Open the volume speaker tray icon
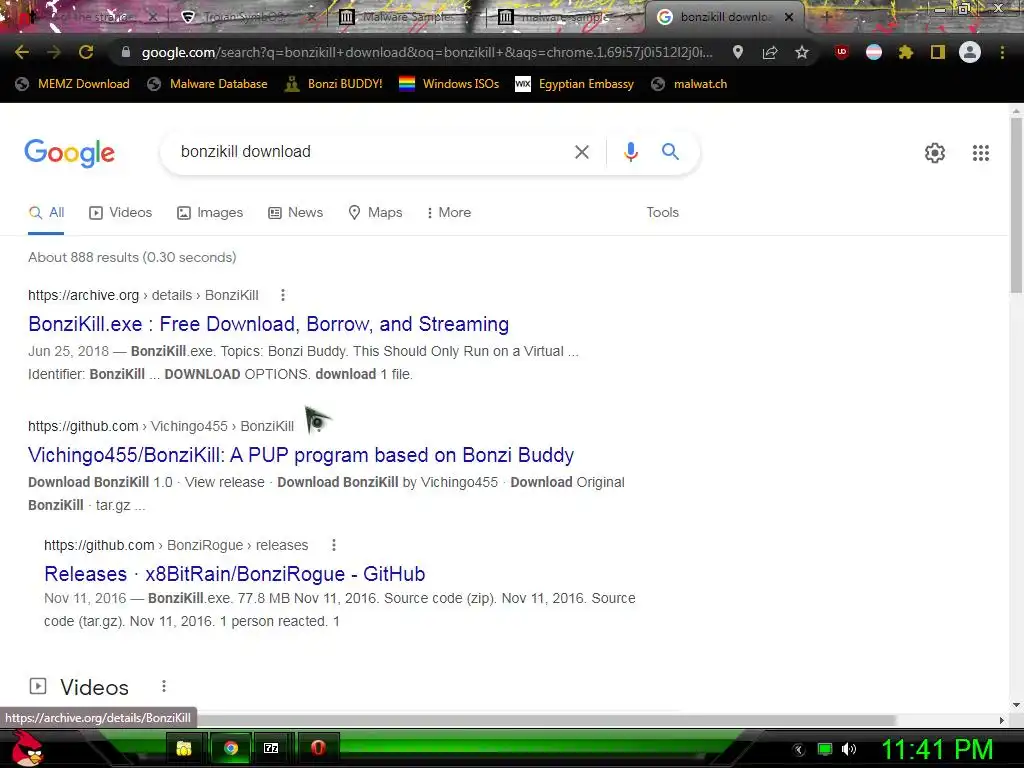 (x=849, y=749)
